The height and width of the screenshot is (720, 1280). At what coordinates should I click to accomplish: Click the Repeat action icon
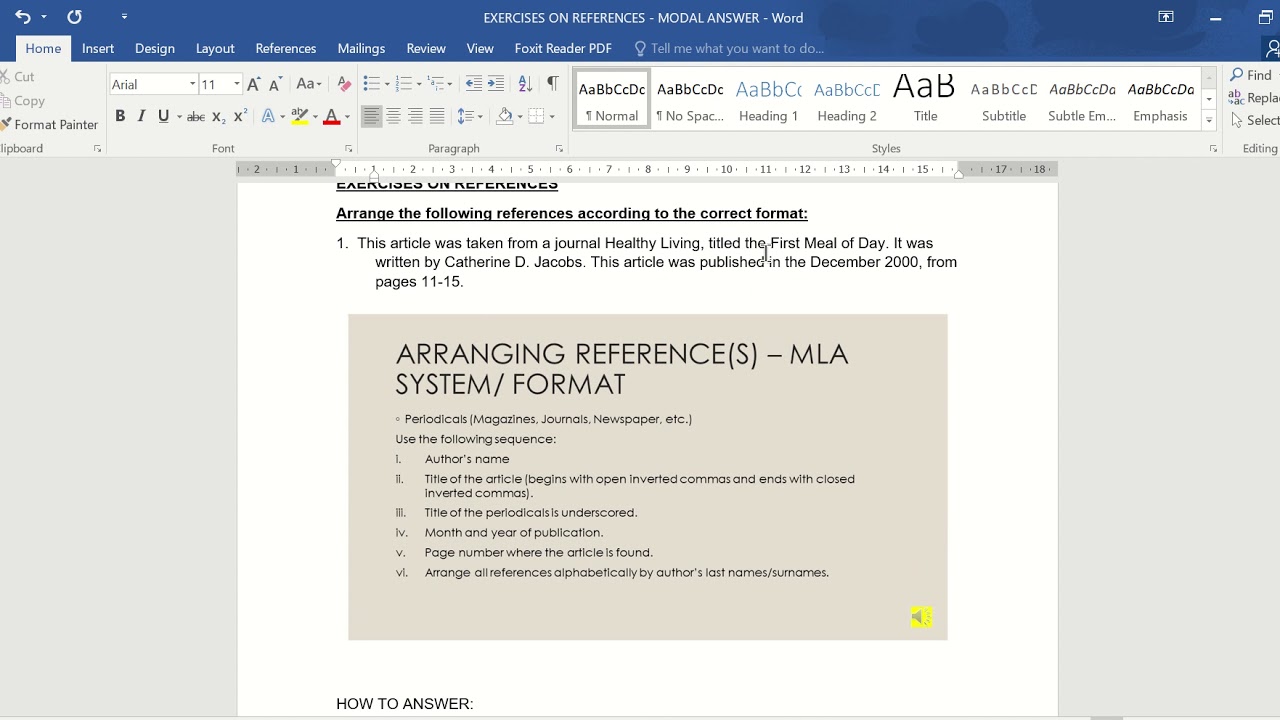[74, 17]
